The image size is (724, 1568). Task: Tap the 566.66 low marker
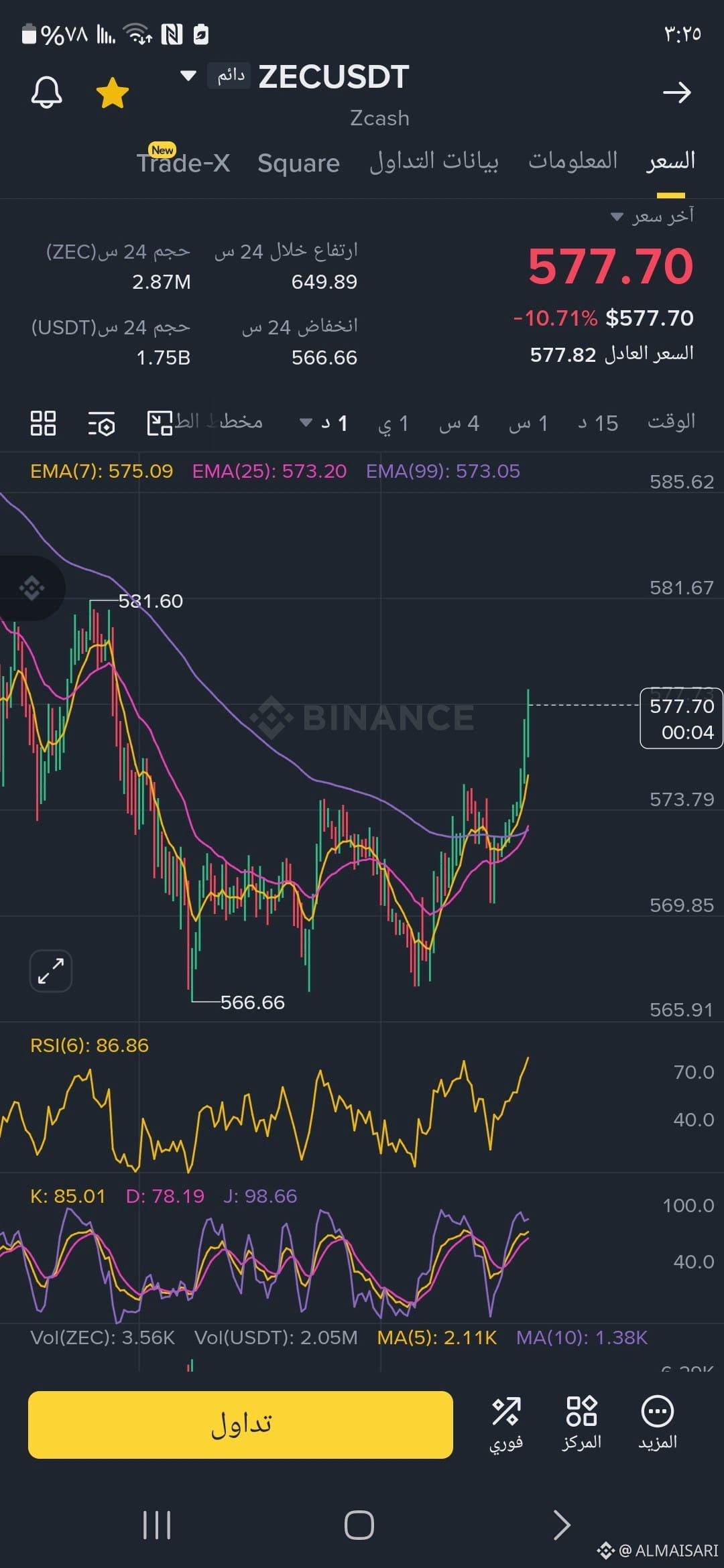(252, 1002)
